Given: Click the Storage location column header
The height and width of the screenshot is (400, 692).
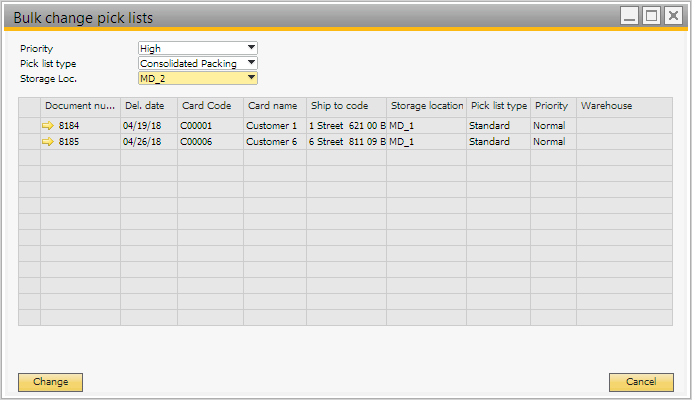Looking at the screenshot, I should point(426,106).
